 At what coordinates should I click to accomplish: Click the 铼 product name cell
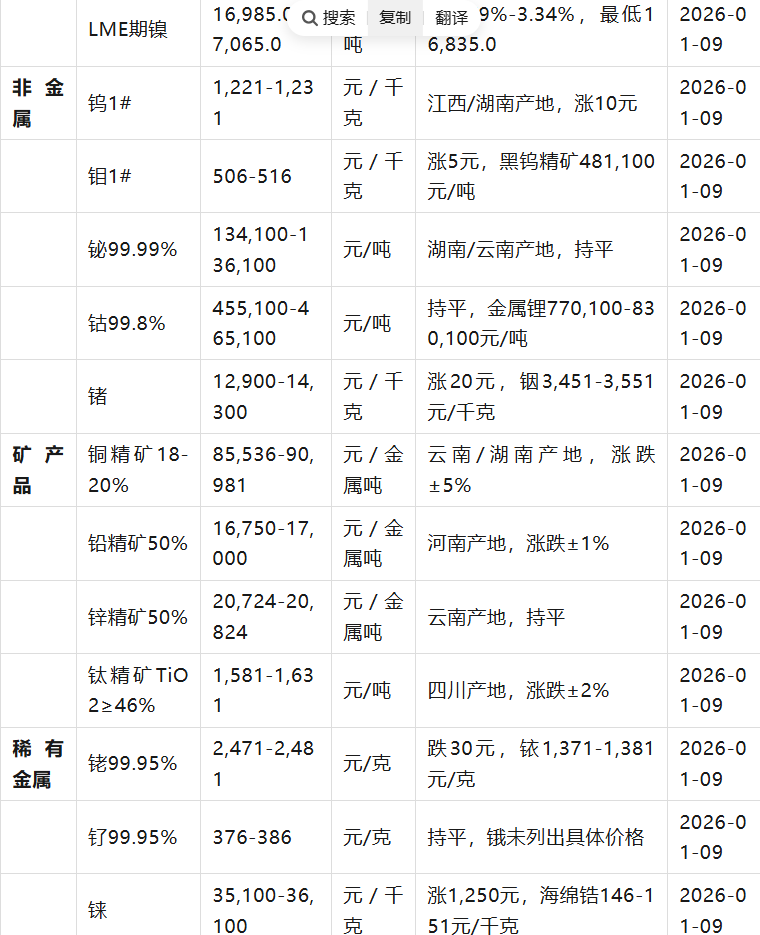pos(98,910)
